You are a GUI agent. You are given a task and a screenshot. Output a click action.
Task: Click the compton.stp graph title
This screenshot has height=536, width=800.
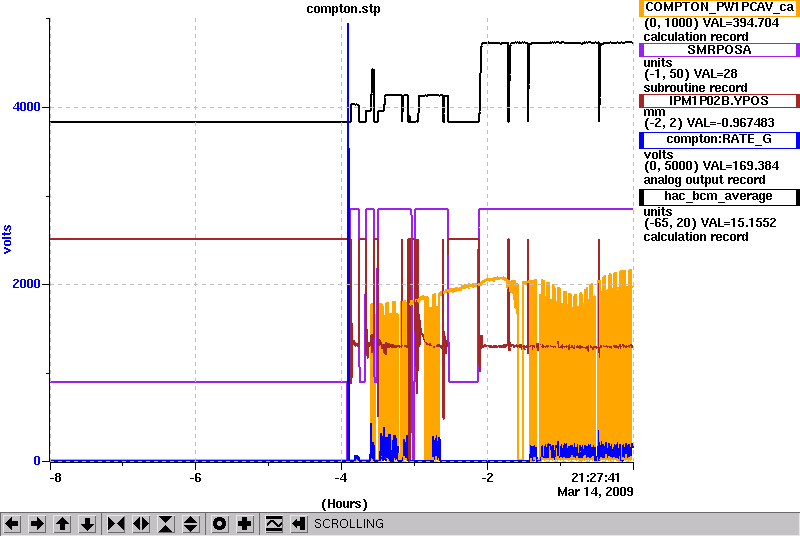[x=343, y=9]
